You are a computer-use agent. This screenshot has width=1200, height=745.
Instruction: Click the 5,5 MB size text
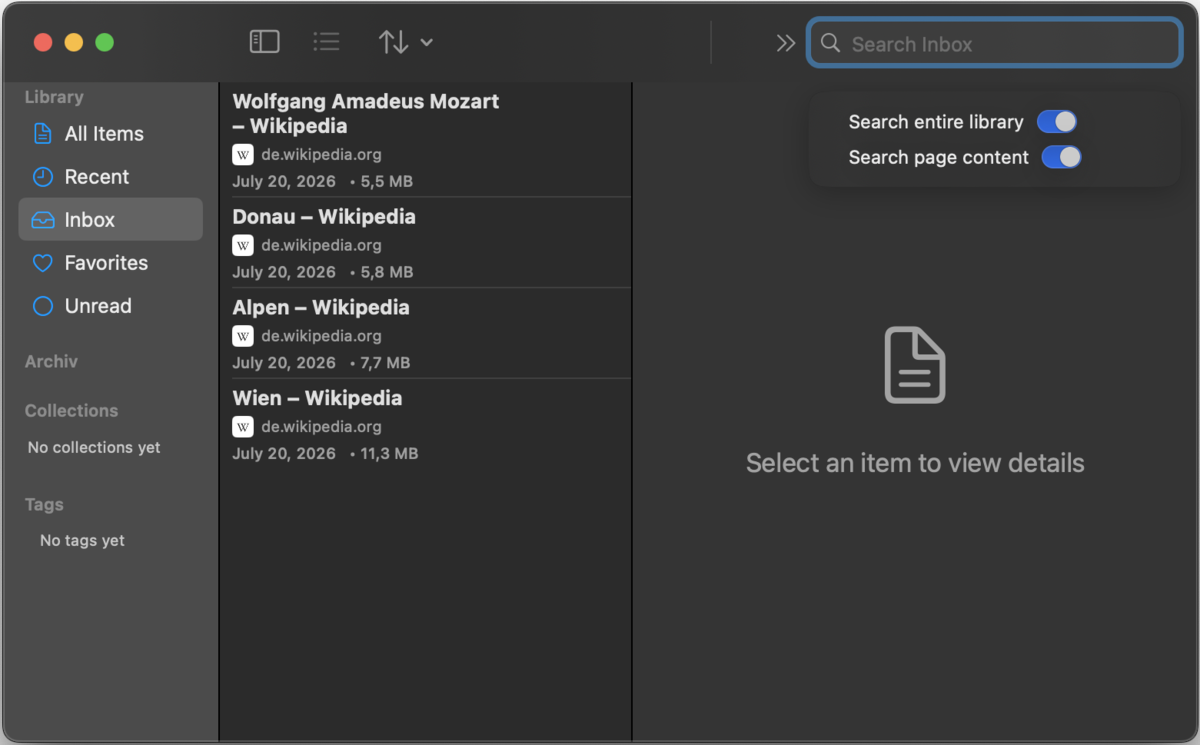[x=387, y=182]
